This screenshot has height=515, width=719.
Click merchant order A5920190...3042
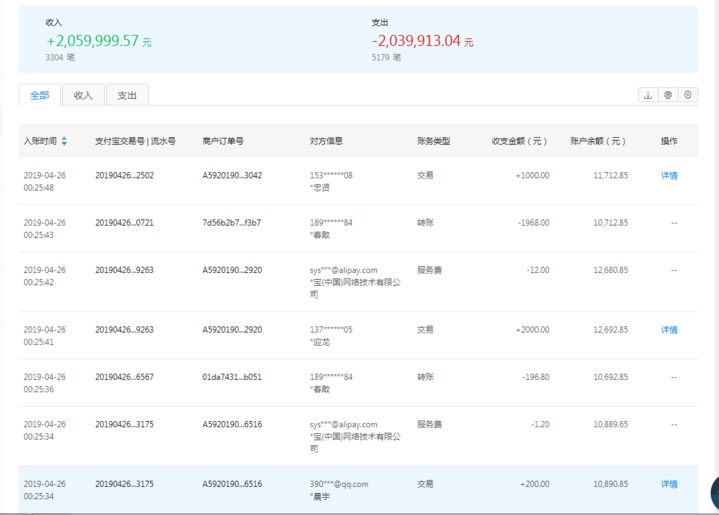[232, 175]
